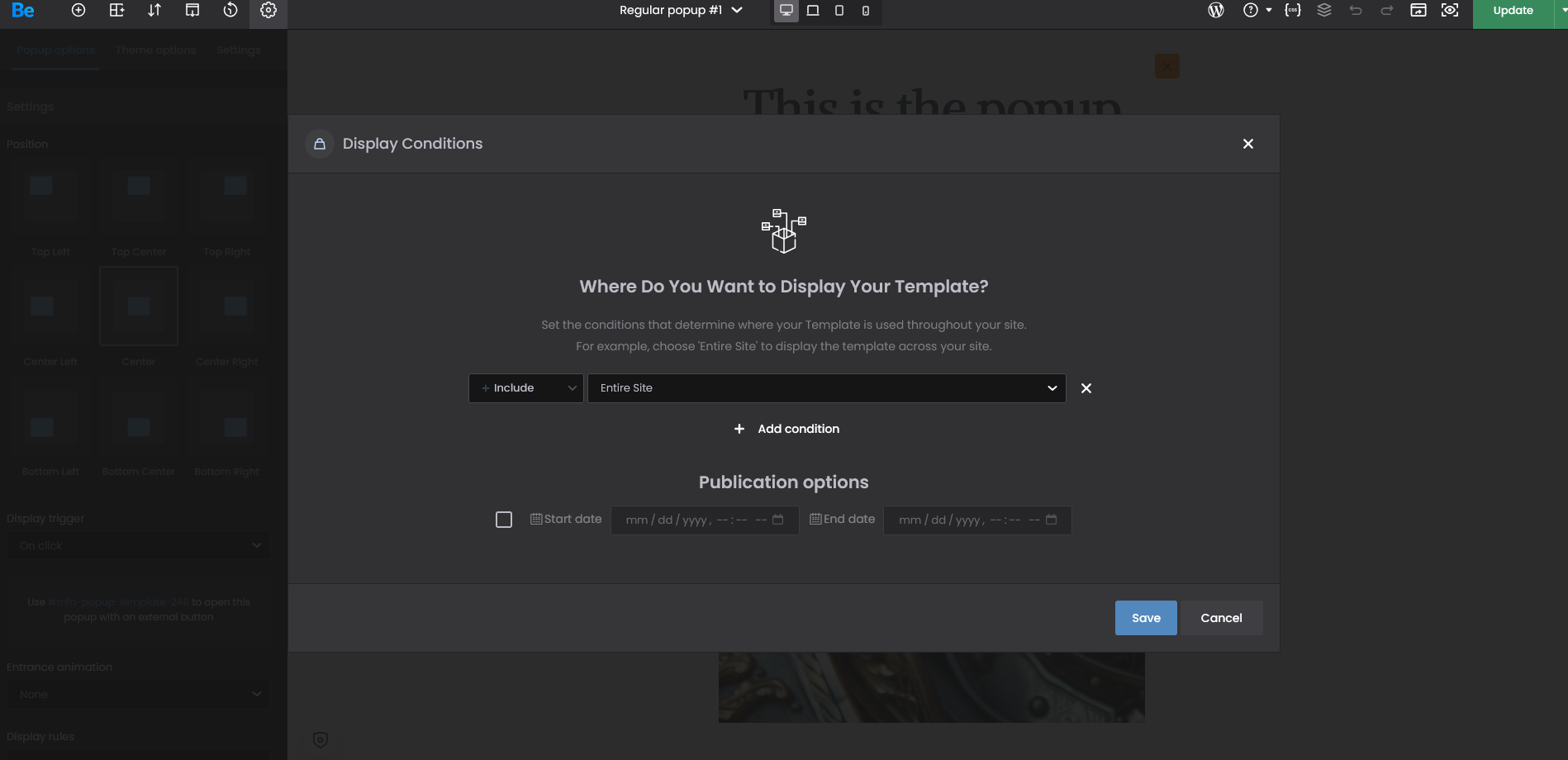This screenshot has width=1568, height=760.
Task: Switch to mobile preview mode
Action: pos(866,11)
